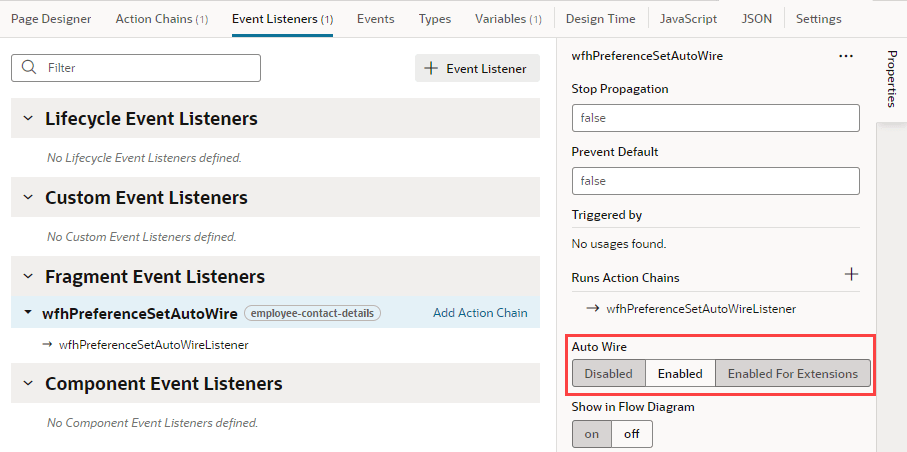Collapse the Custom Event Listeners section
This screenshot has height=452, width=907.
(28, 197)
